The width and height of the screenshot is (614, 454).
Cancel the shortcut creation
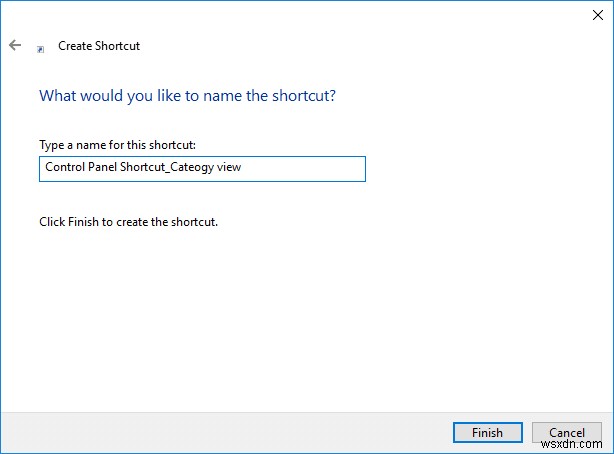566,433
